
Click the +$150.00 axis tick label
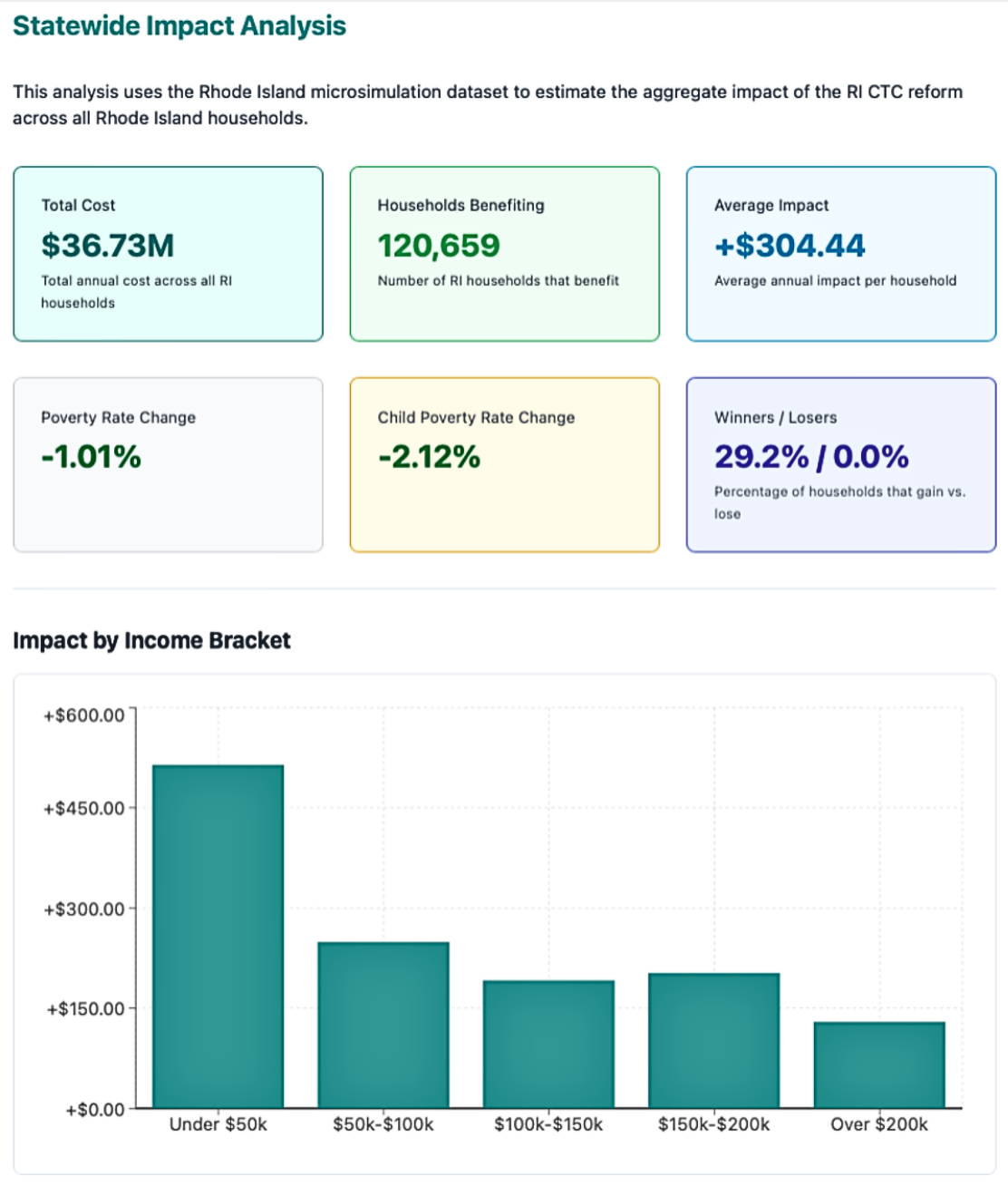(x=86, y=1008)
